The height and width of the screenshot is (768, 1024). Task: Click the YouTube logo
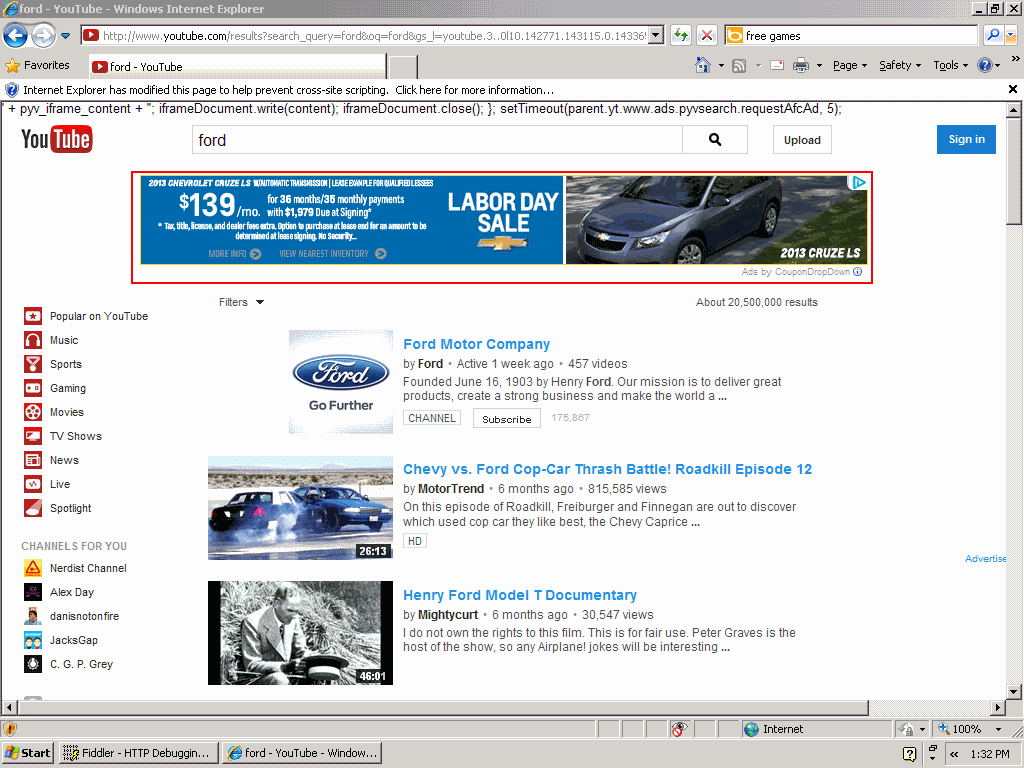(x=57, y=139)
